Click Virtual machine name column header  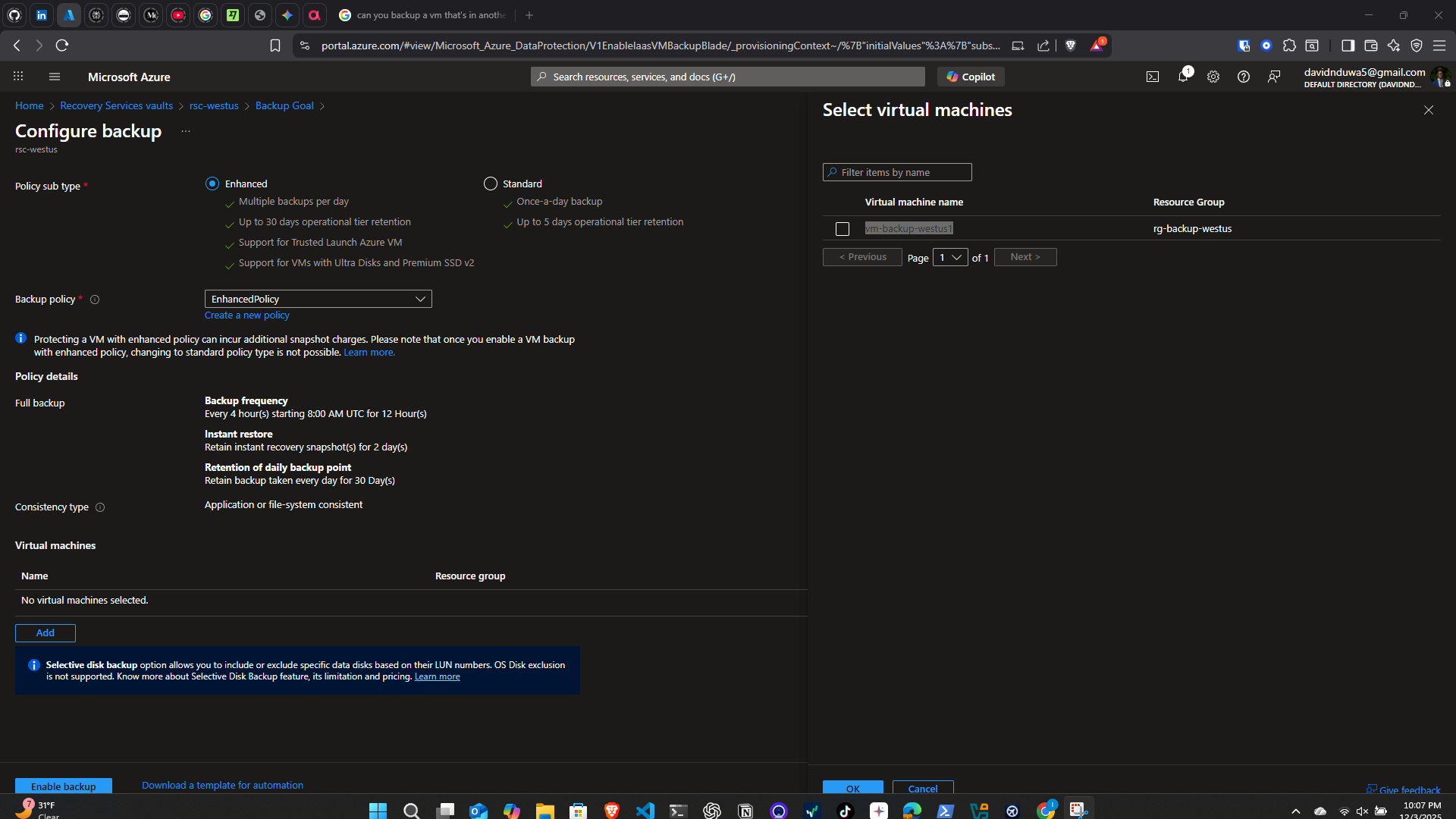(914, 202)
